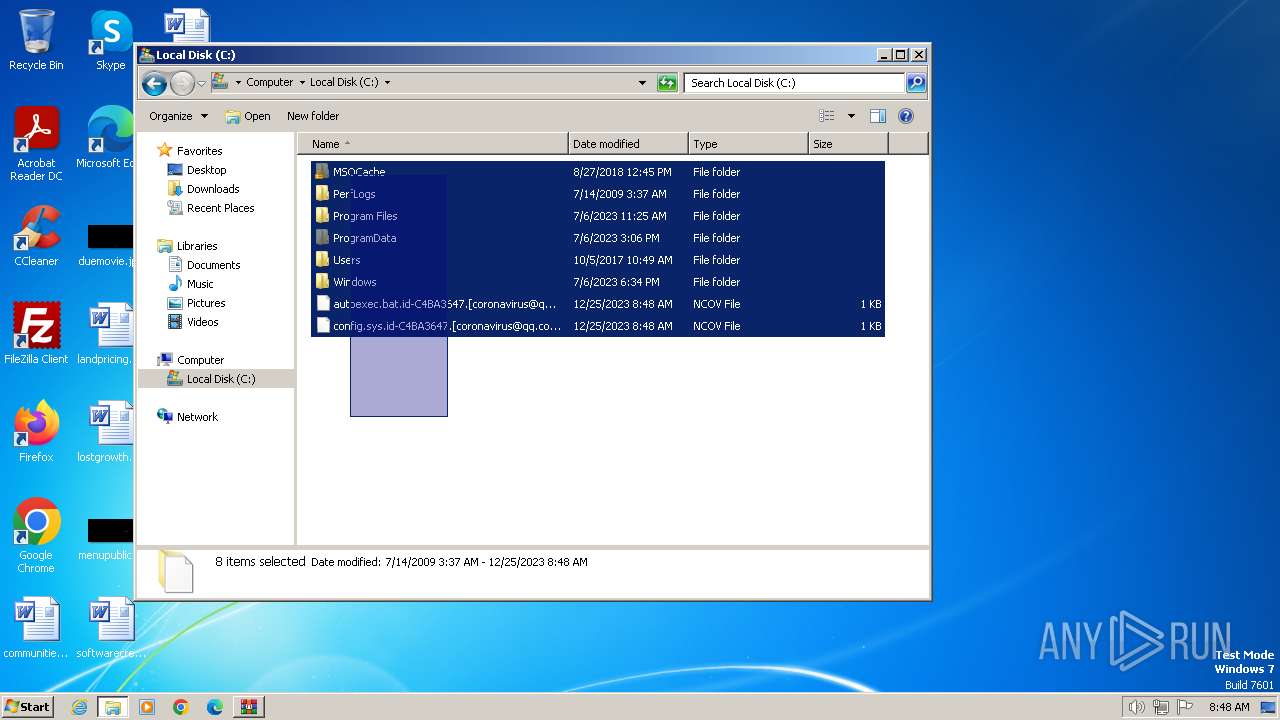Open the Google Chrome desktop shortcut
The width and height of the screenshot is (1280, 720).
coord(36,536)
